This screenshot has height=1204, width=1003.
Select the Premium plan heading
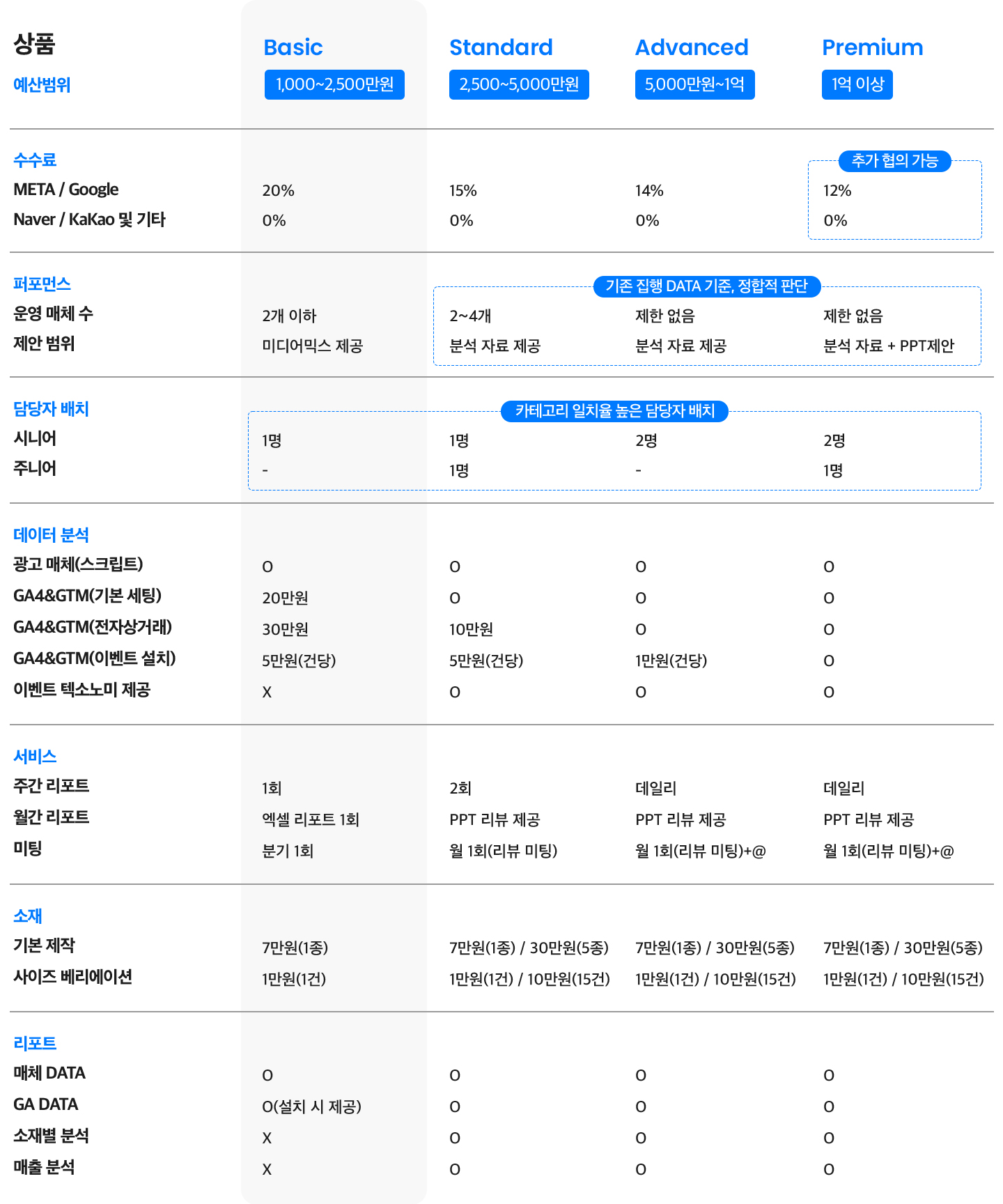tap(872, 47)
